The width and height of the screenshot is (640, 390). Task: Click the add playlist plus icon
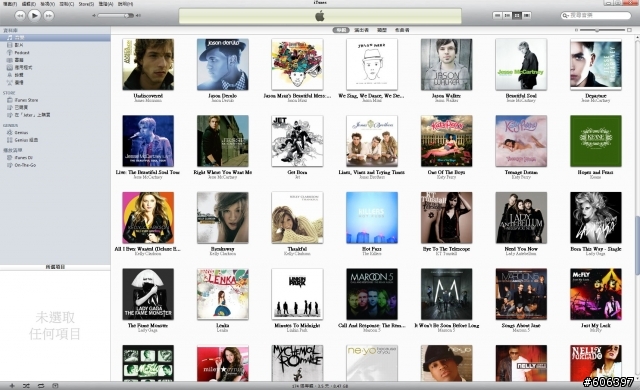pos(12,386)
